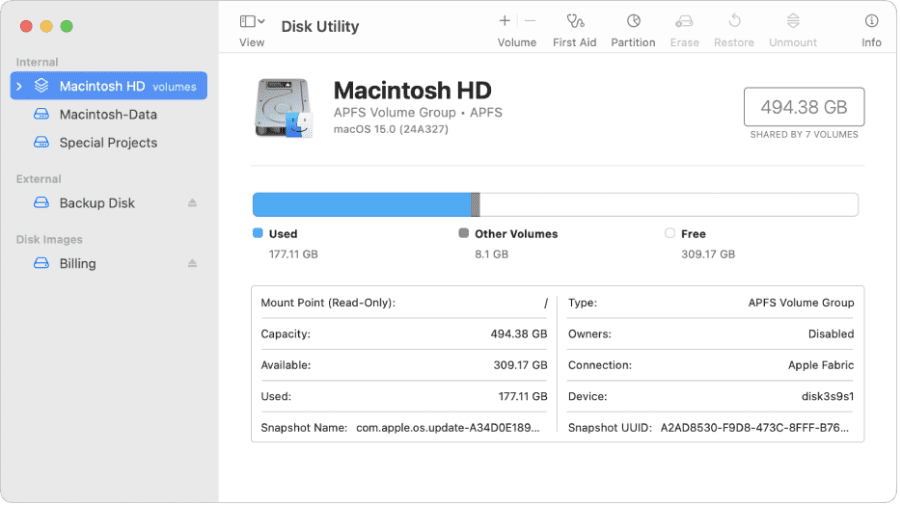Click the Capacity value 494.38 GB in the table
The width and height of the screenshot is (900, 505).
(x=519, y=334)
